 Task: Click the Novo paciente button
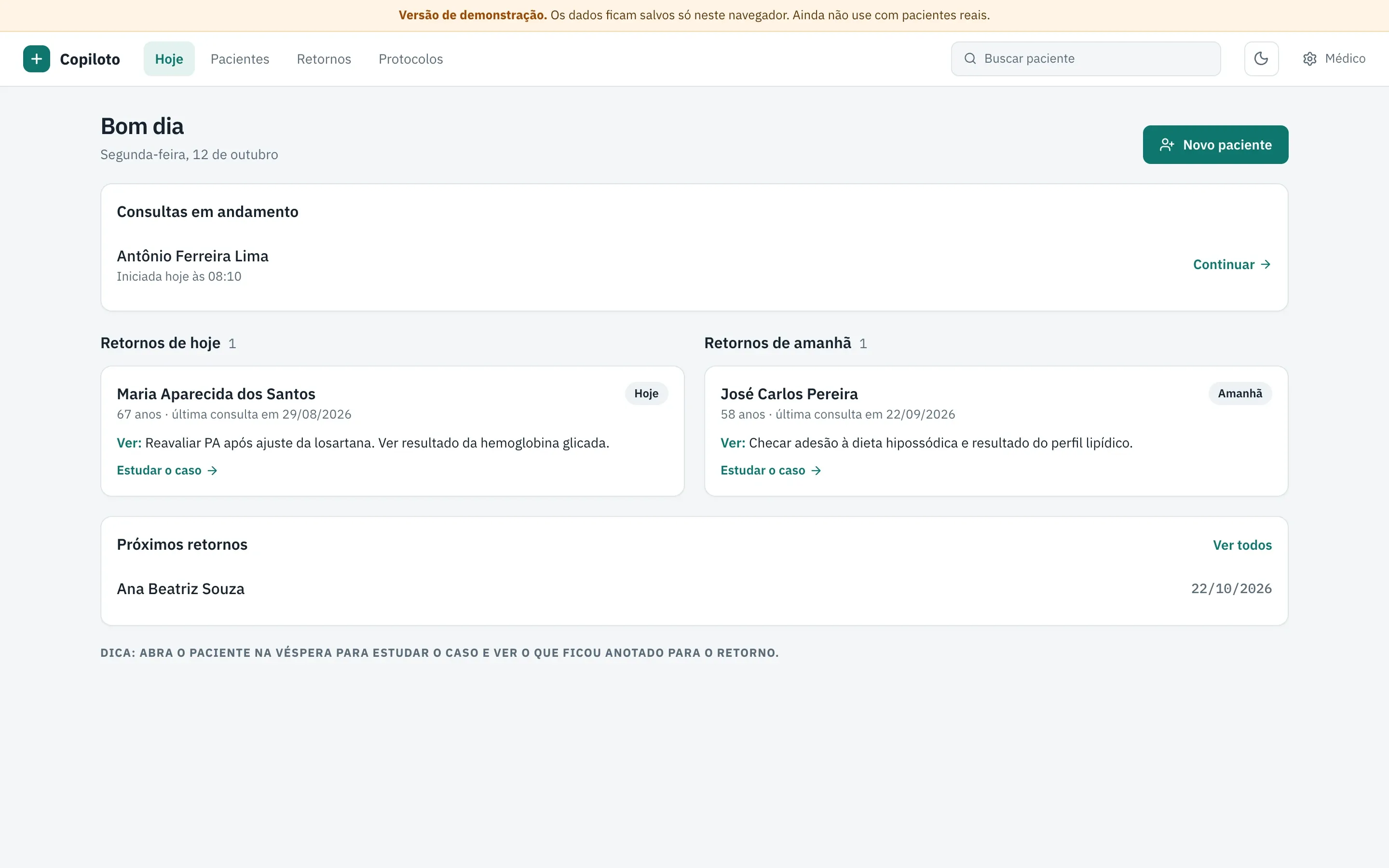1215,145
